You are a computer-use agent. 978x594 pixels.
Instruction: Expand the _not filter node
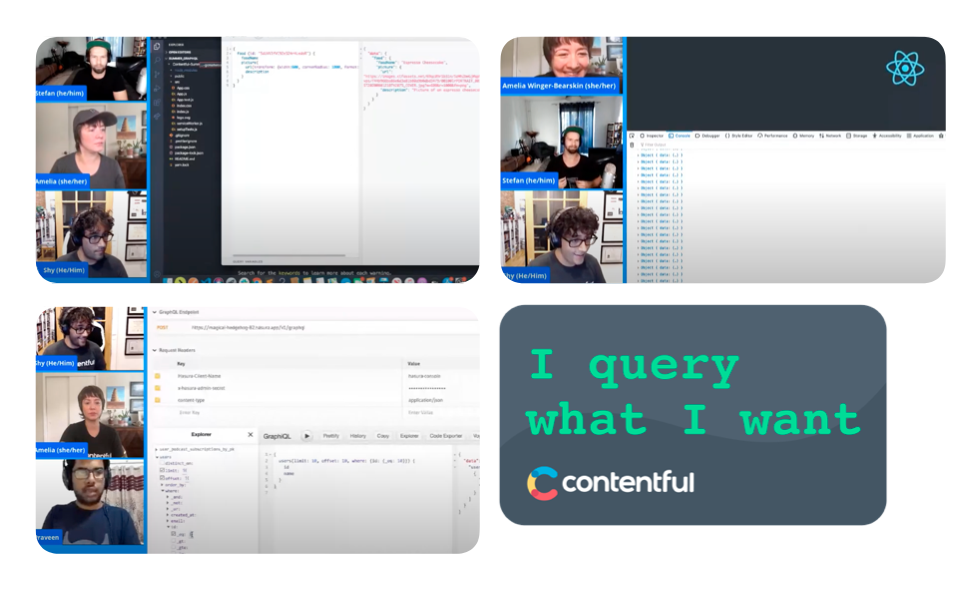coord(168,503)
